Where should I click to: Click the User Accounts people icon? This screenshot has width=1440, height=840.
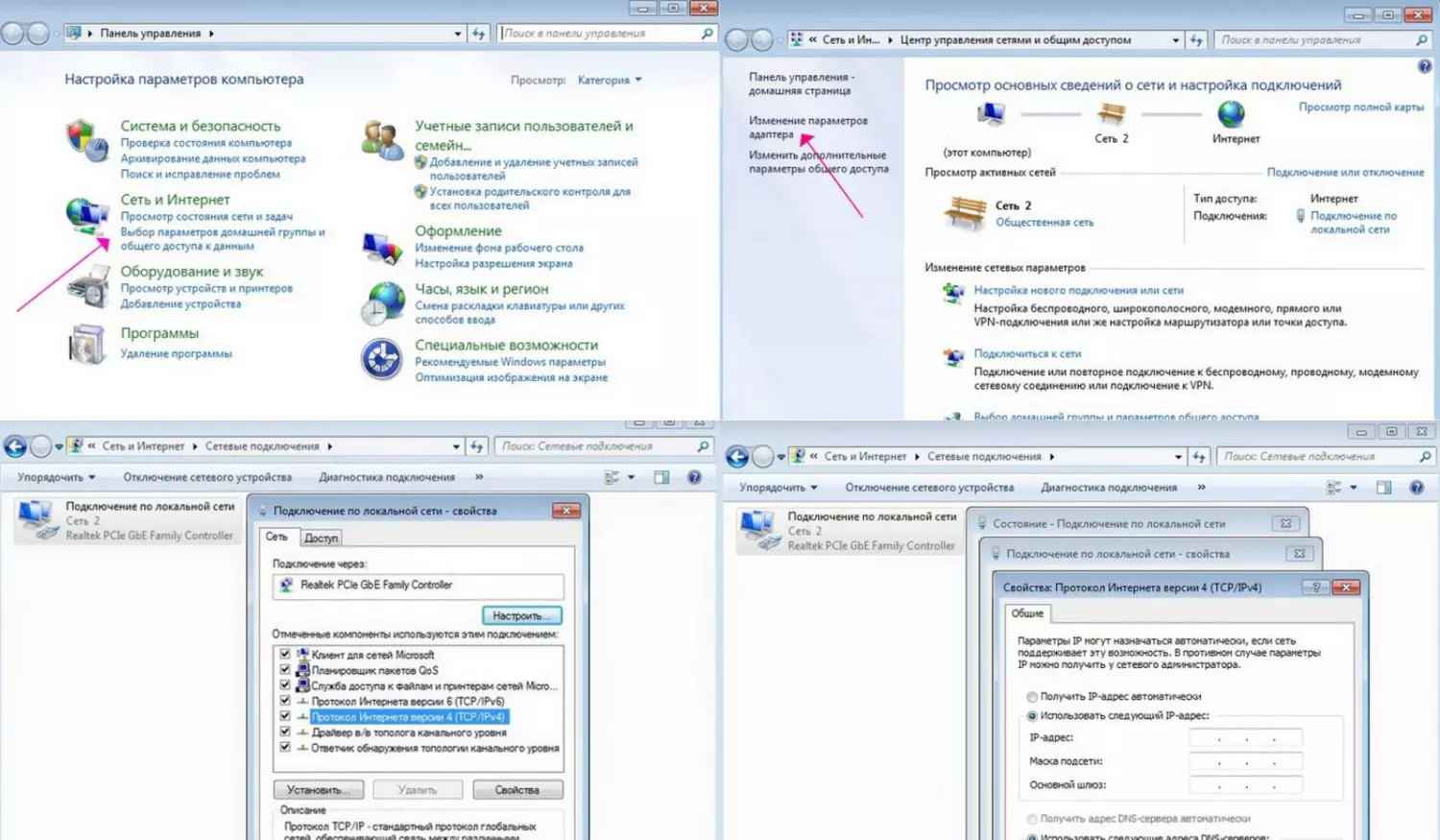pos(382,140)
